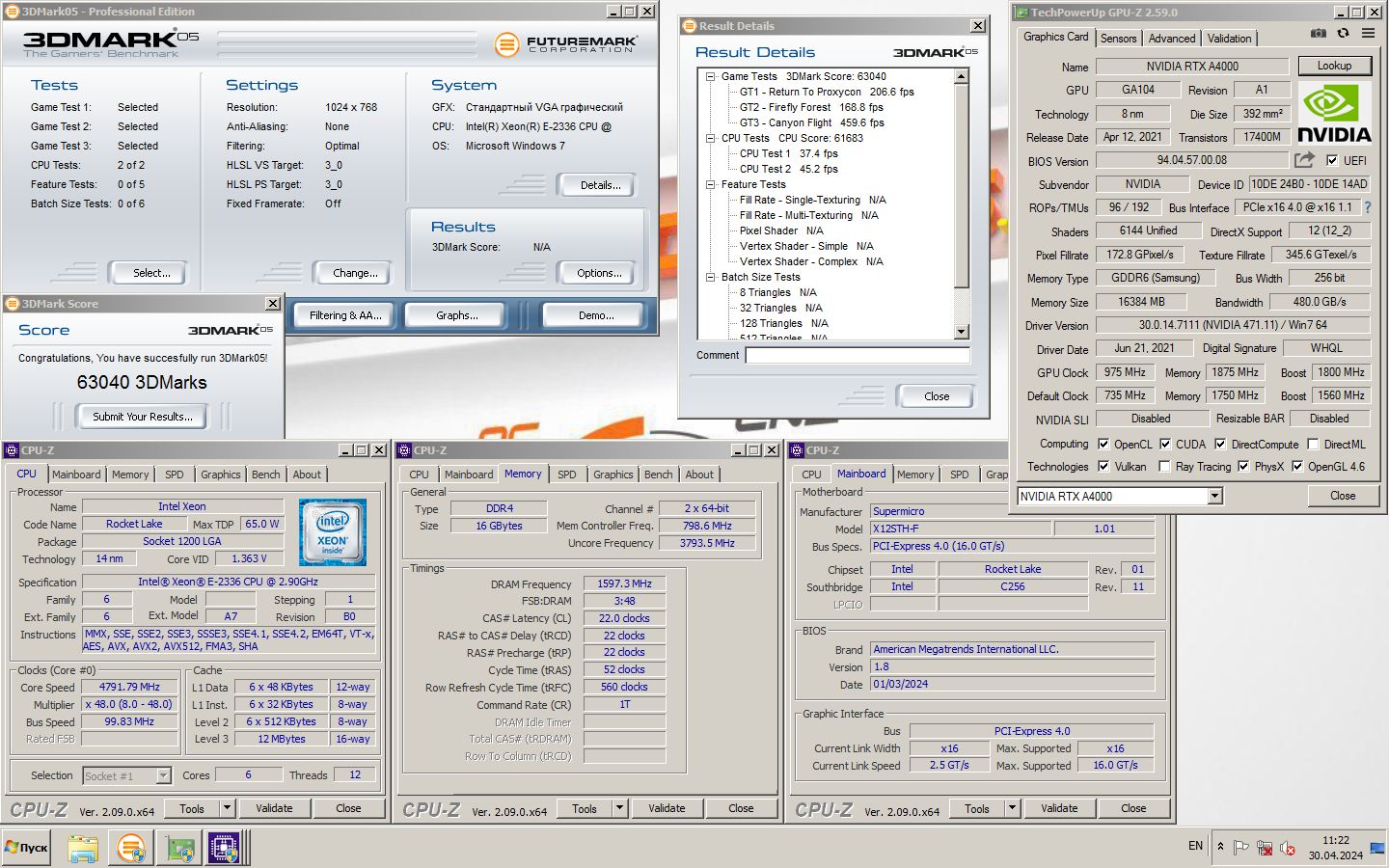Click the Result Details scrollbar thumb
1389x868 pixels.
[x=961, y=185]
